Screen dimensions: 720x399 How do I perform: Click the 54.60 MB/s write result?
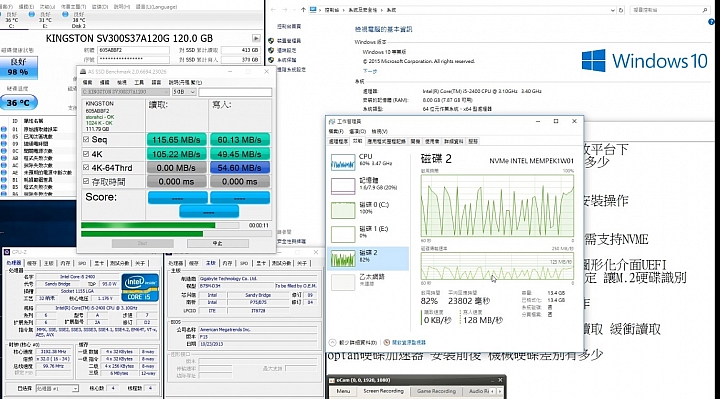(x=240, y=168)
